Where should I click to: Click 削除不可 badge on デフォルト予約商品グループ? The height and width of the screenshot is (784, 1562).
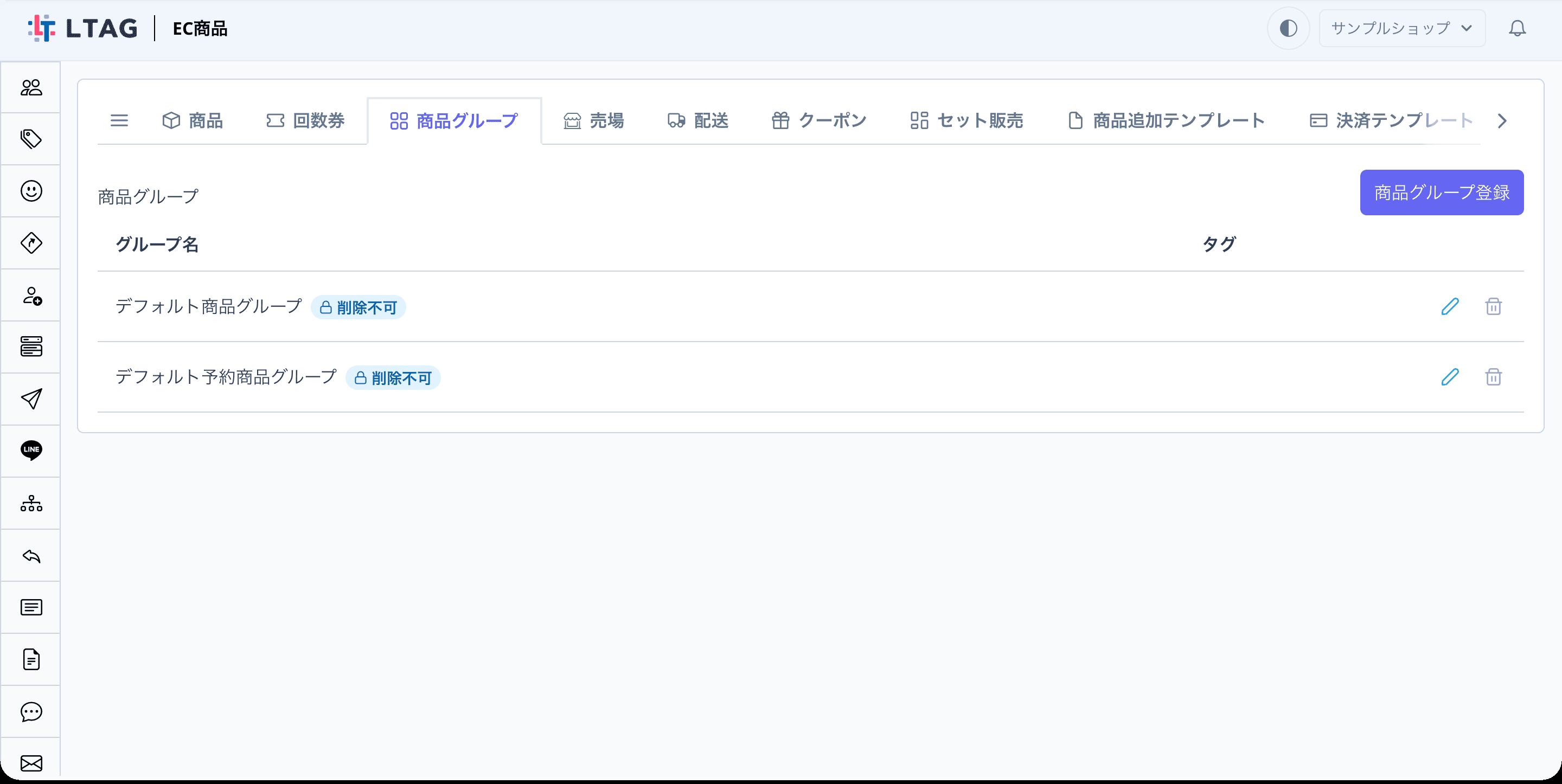pyautogui.click(x=393, y=378)
